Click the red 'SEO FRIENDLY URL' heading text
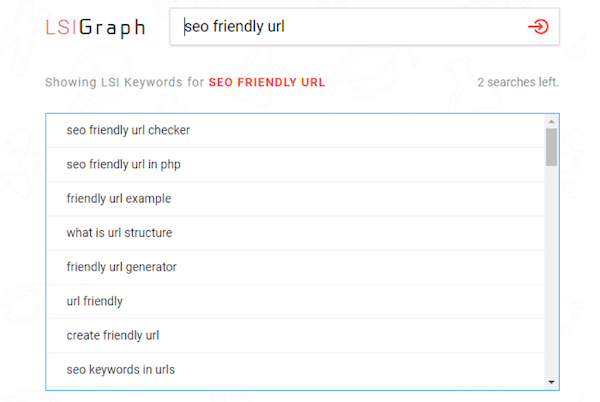This screenshot has height=402, width=600. [x=266, y=82]
